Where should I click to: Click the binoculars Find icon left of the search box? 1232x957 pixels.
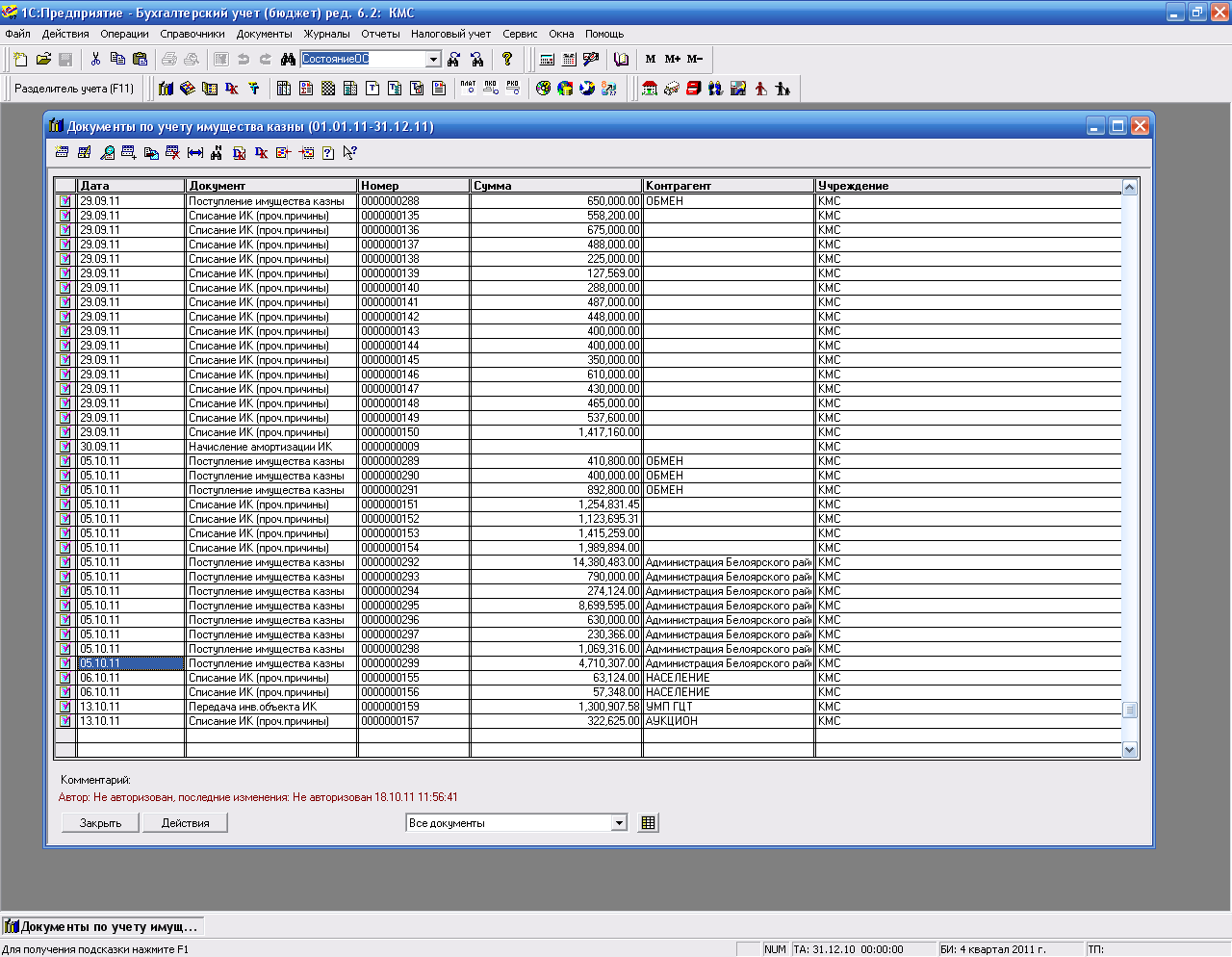(288, 60)
